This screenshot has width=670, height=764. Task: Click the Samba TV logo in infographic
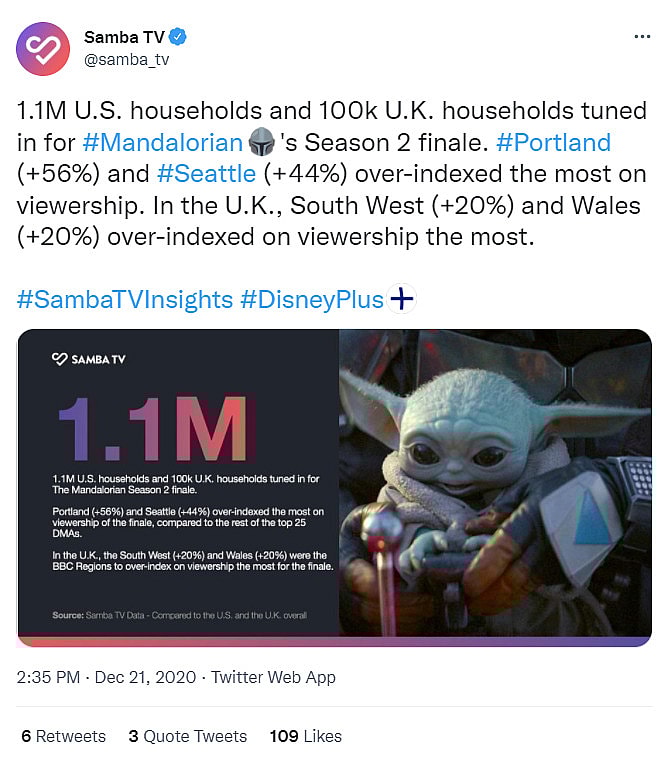(89, 359)
